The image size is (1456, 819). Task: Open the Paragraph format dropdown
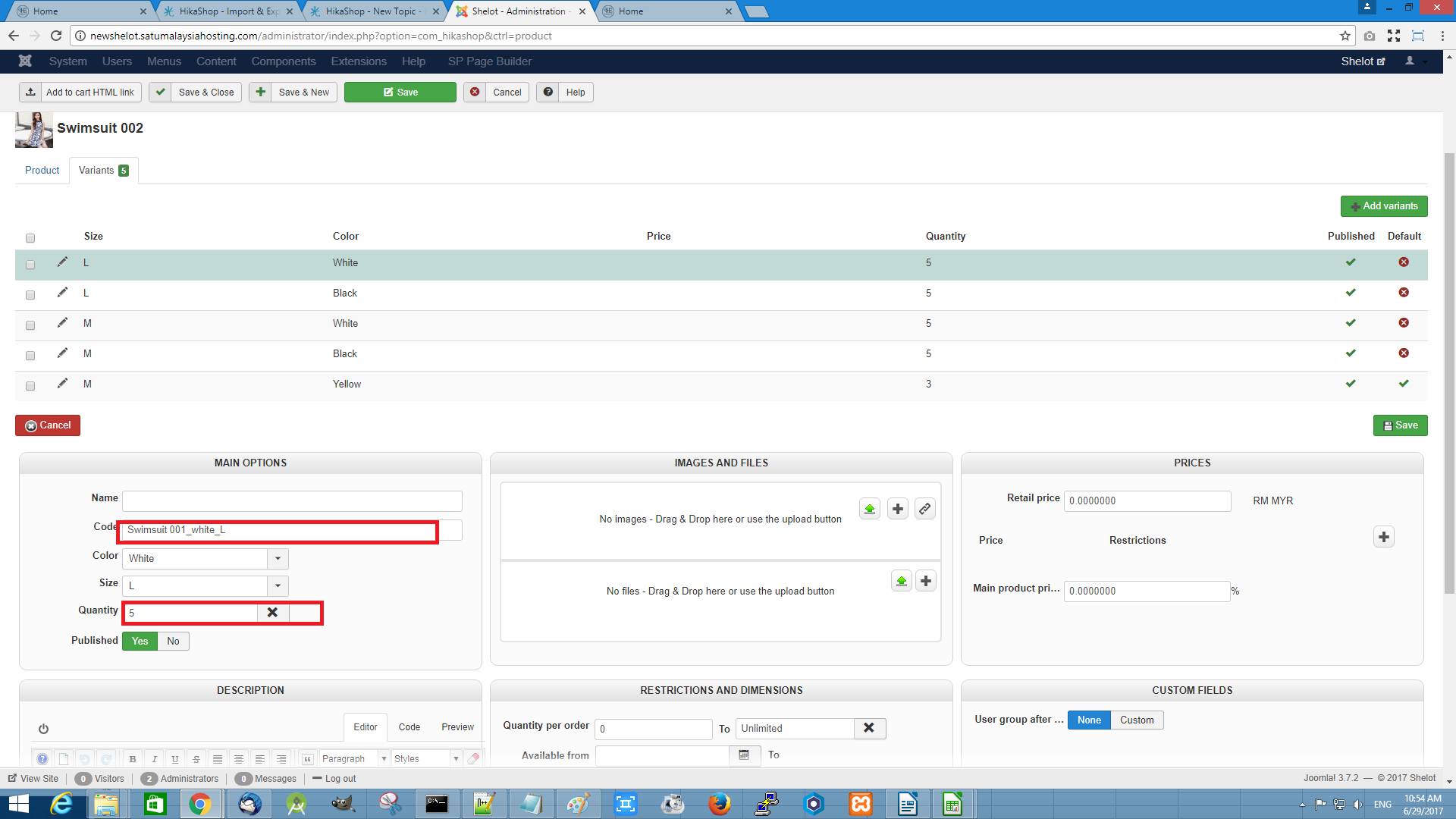pyautogui.click(x=353, y=759)
